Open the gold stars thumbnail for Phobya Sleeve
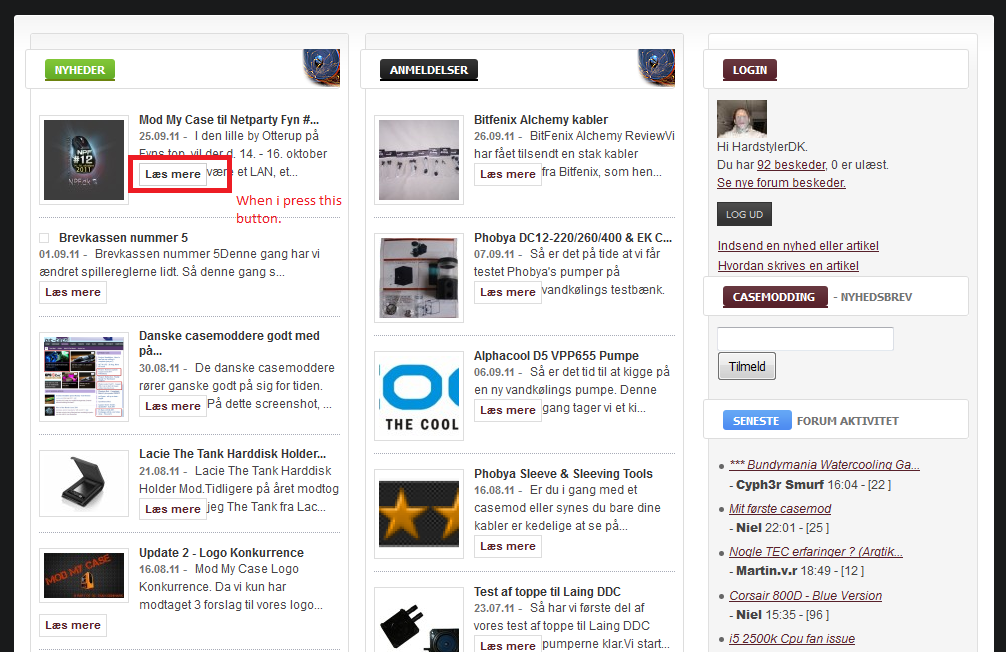 [419, 514]
